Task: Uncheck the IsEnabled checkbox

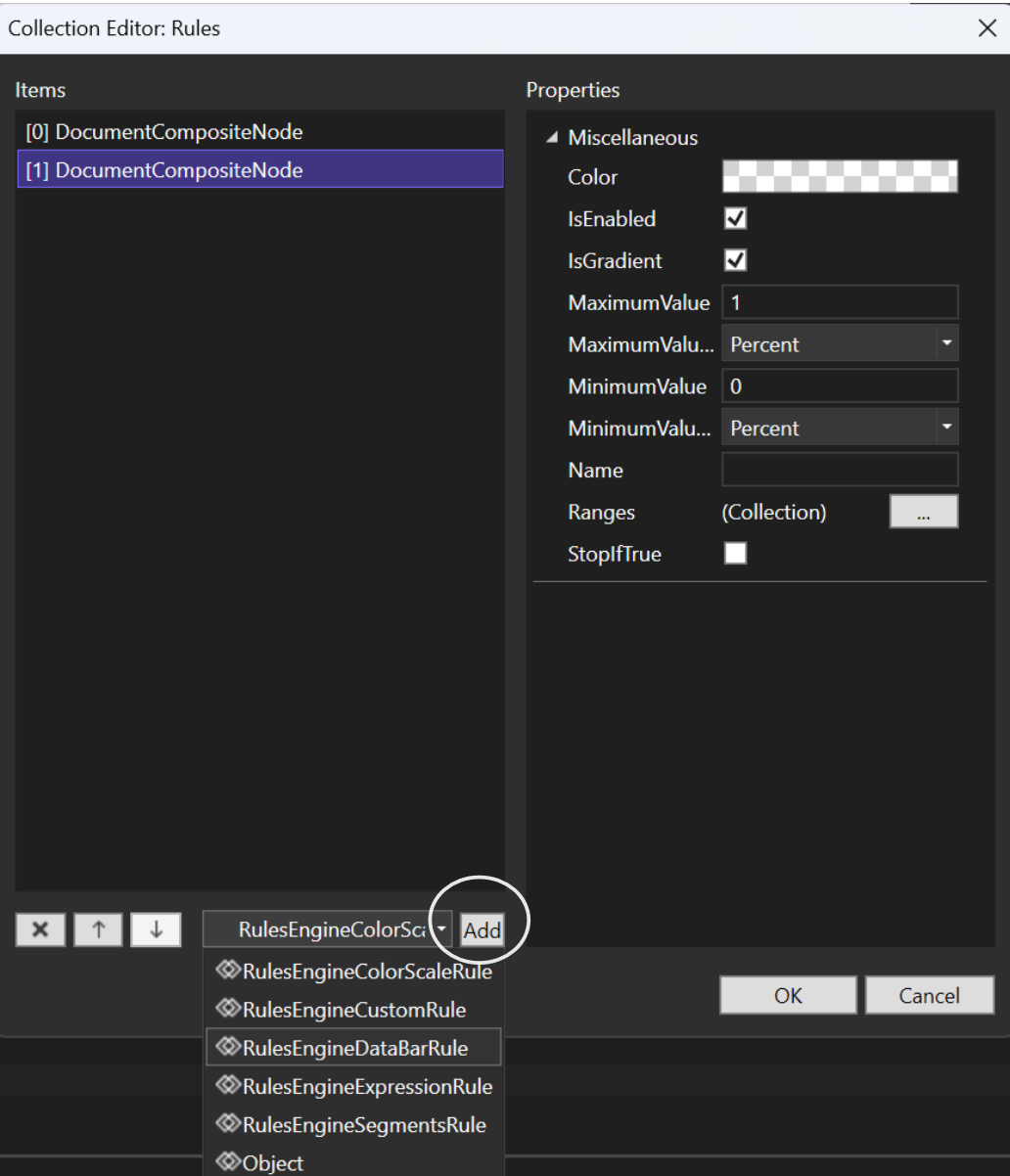Action: pos(734,218)
